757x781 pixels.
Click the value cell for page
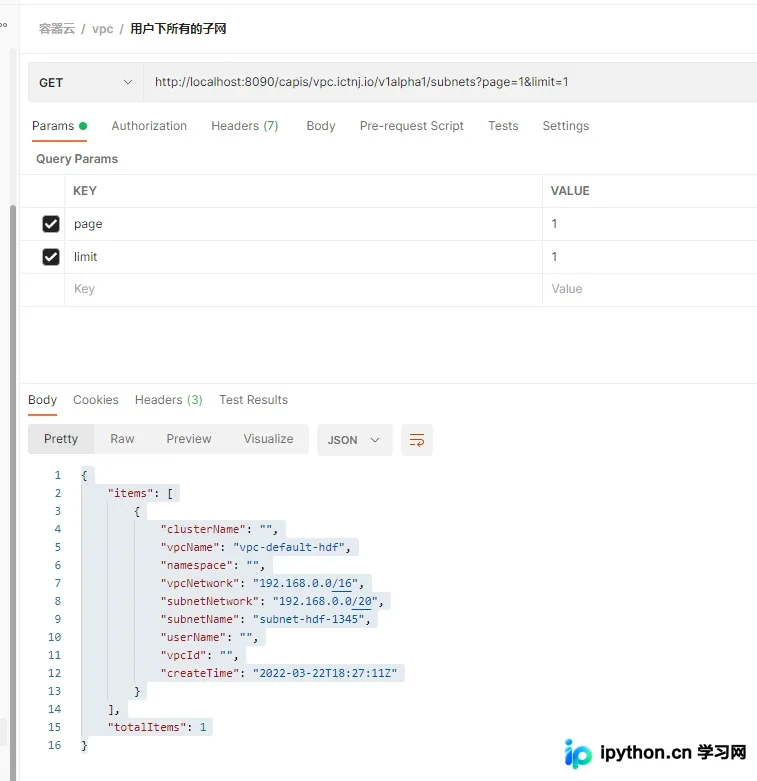click(x=649, y=224)
